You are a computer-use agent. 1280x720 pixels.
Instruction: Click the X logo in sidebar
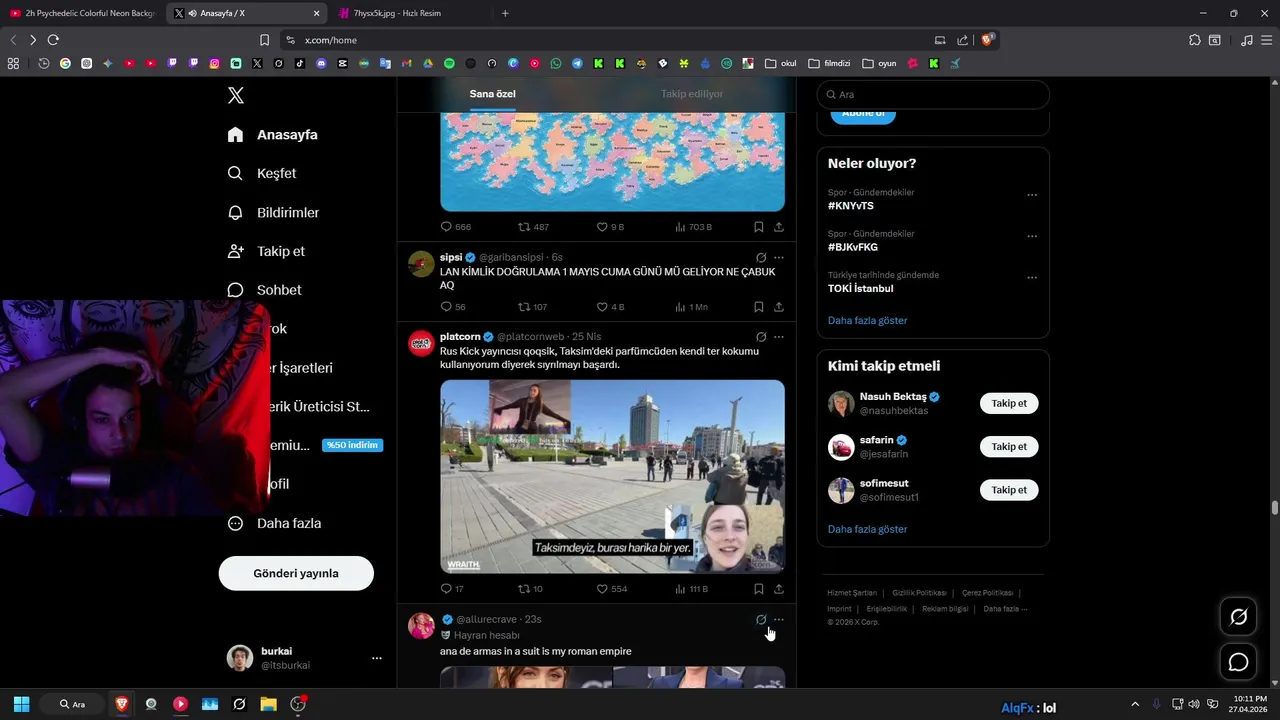coord(235,95)
